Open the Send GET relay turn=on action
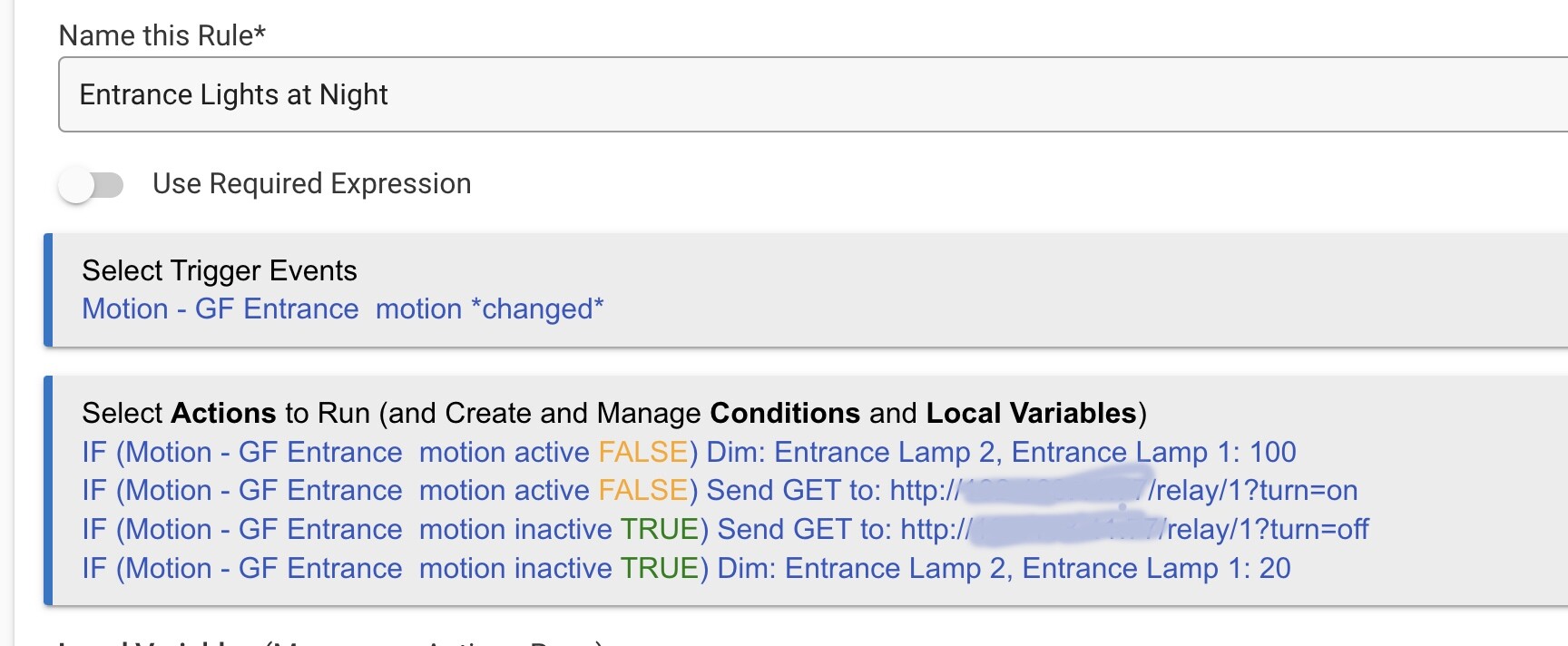The height and width of the screenshot is (646, 1568). pos(720,491)
